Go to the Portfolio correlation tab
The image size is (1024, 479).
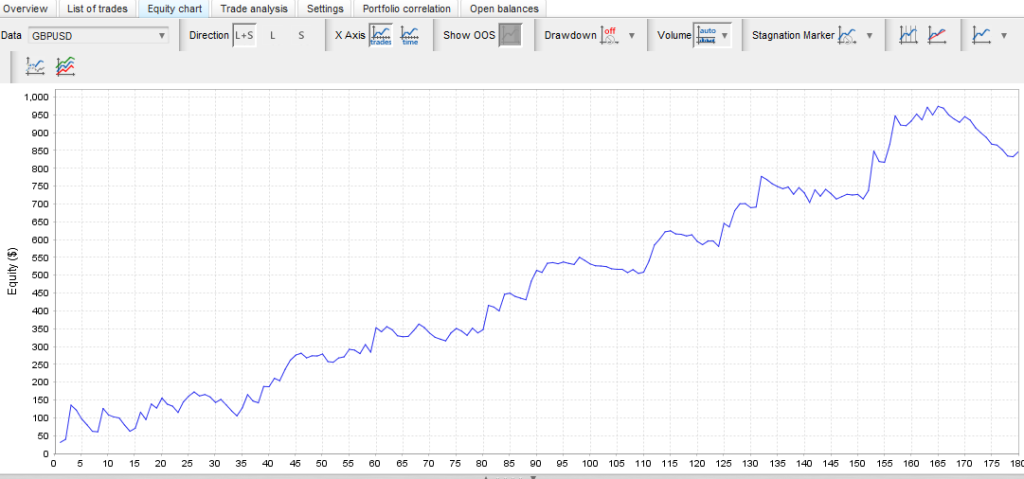[x=406, y=8]
